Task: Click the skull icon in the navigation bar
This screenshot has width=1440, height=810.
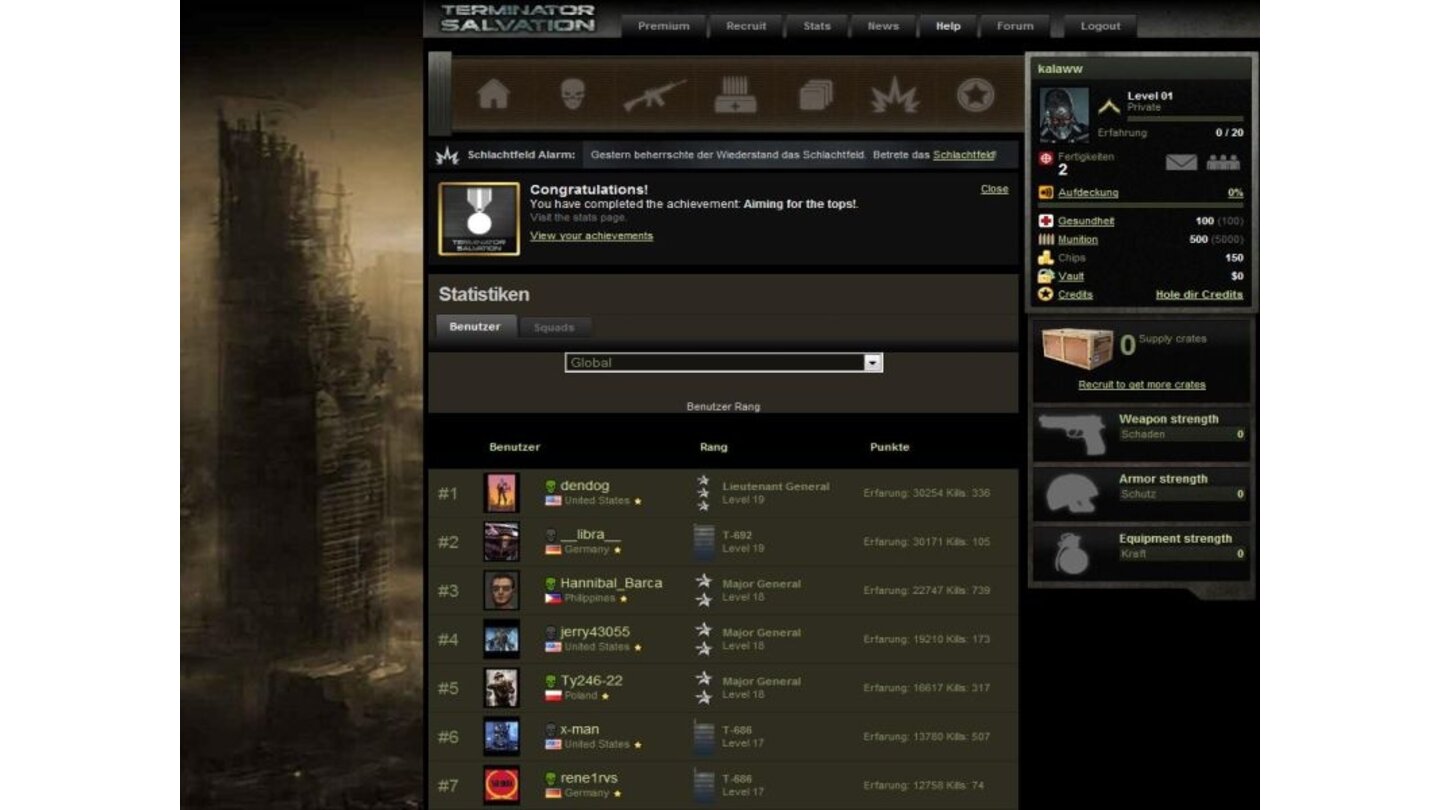Action: pyautogui.click(x=572, y=95)
